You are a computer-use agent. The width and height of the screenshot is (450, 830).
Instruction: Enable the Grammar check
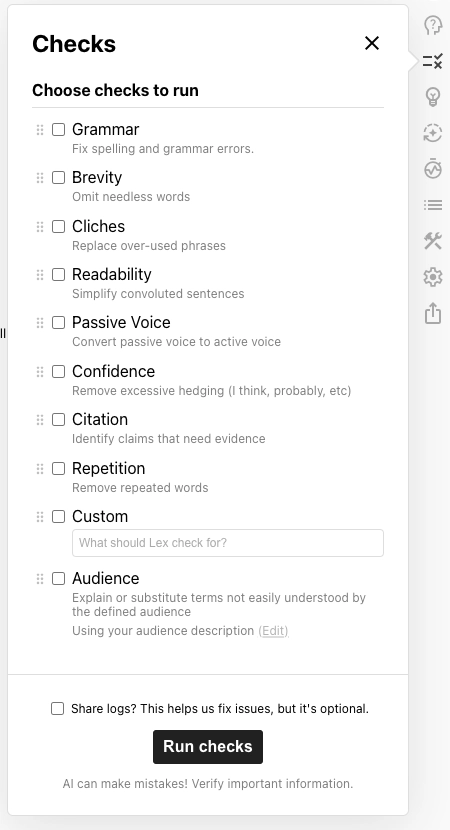click(x=58, y=130)
